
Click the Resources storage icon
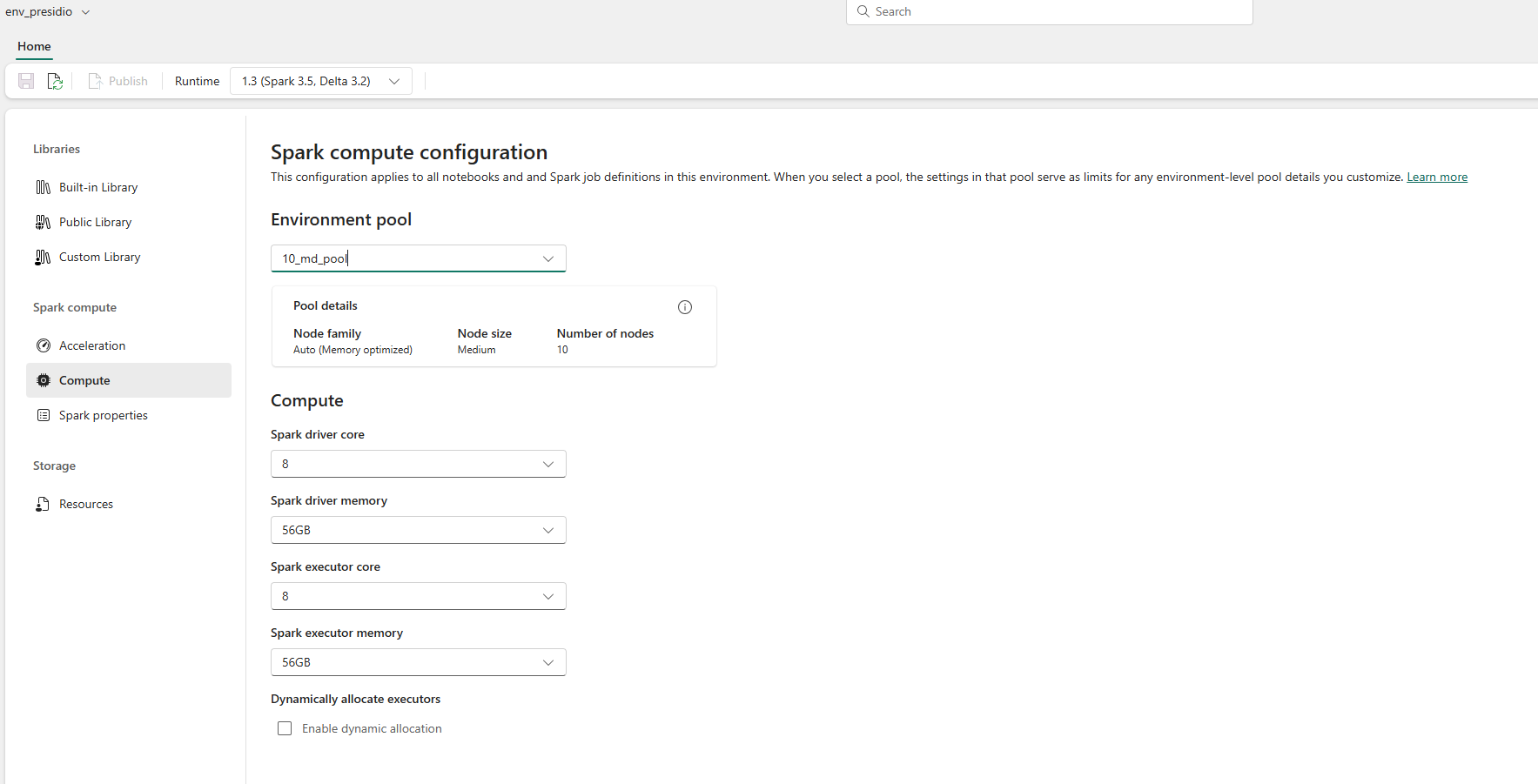[x=43, y=504]
